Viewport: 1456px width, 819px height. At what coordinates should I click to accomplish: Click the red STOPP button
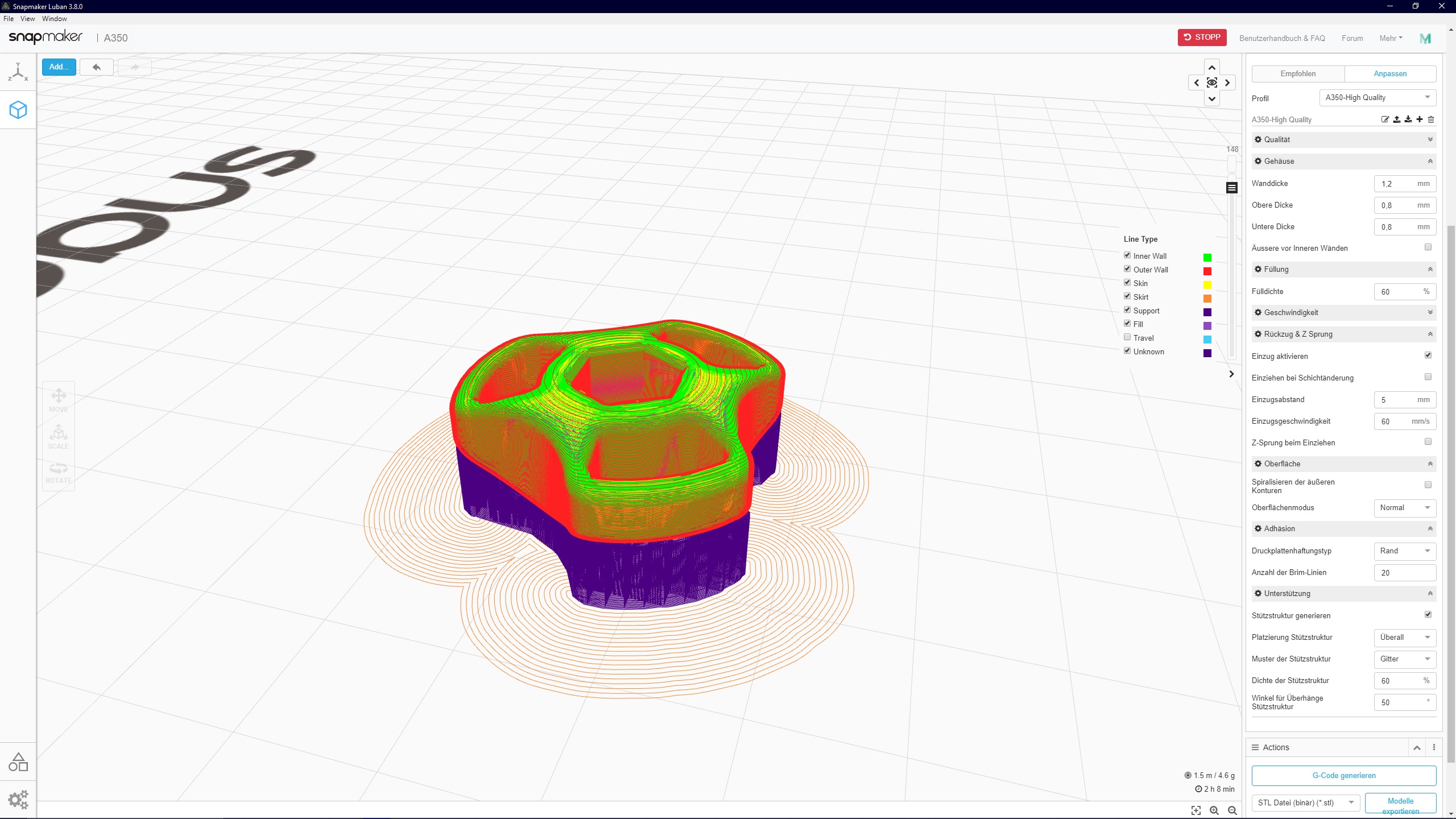pyautogui.click(x=1202, y=38)
